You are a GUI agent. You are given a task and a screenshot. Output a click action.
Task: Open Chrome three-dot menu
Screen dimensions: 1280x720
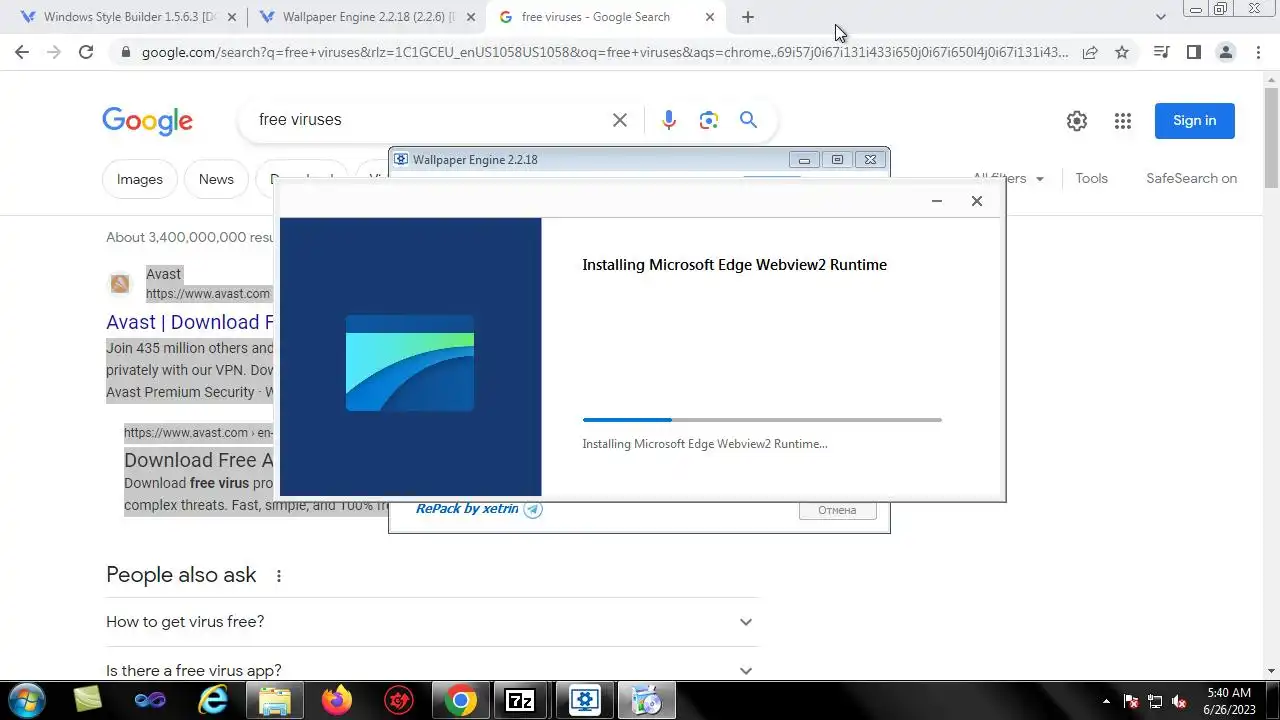coord(1257,52)
